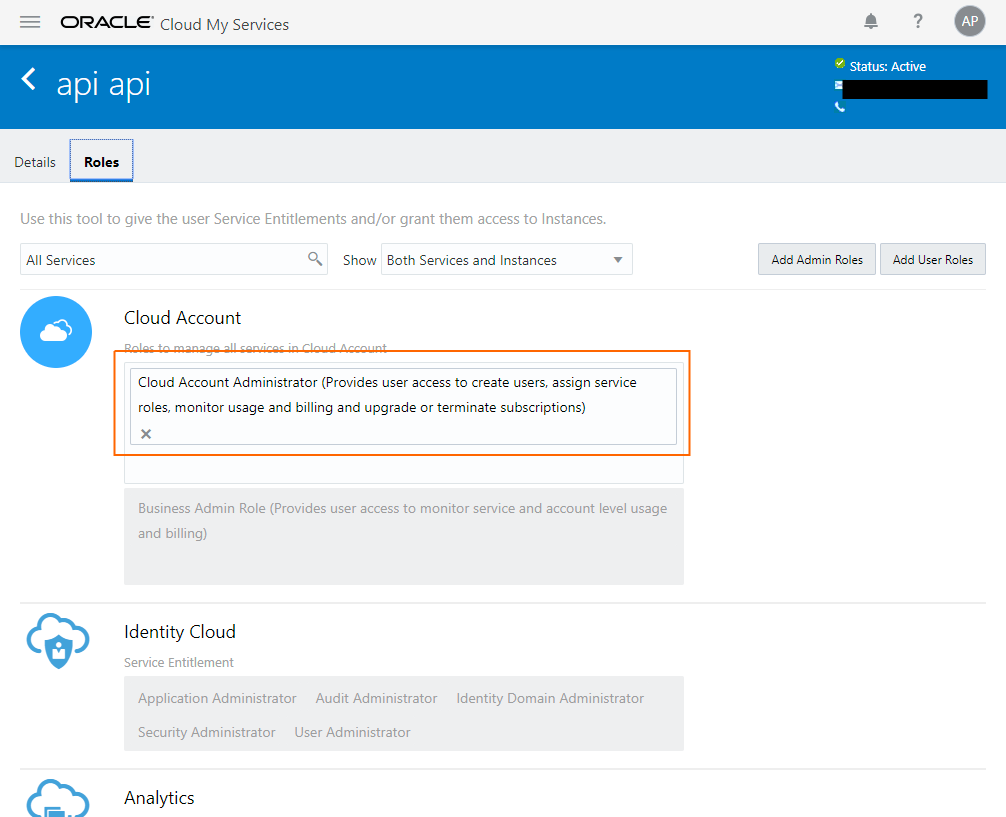
Task: Open the AP user avatar menu
Action: (x=969, y=21)
